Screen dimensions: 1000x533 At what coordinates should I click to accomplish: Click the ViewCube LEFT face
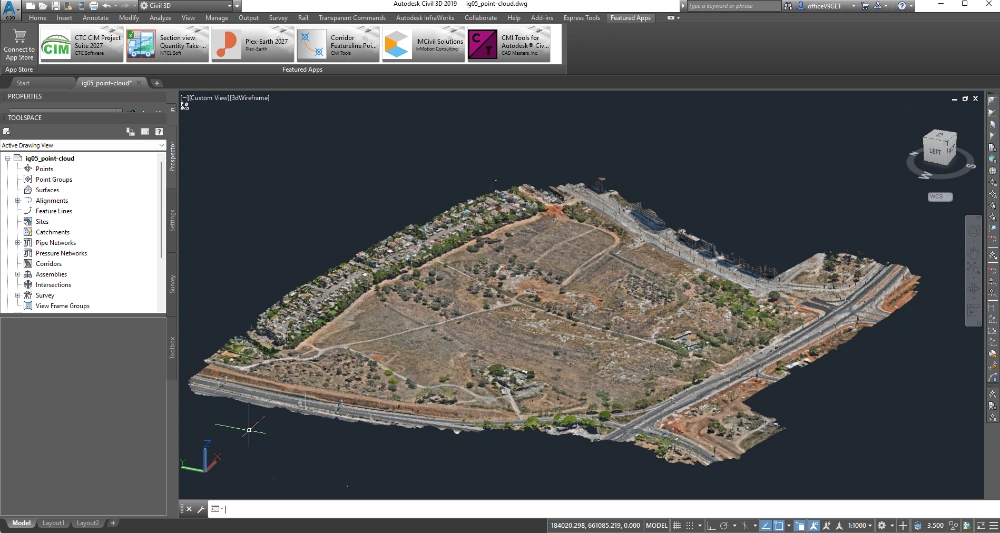[x=935, y=151]
